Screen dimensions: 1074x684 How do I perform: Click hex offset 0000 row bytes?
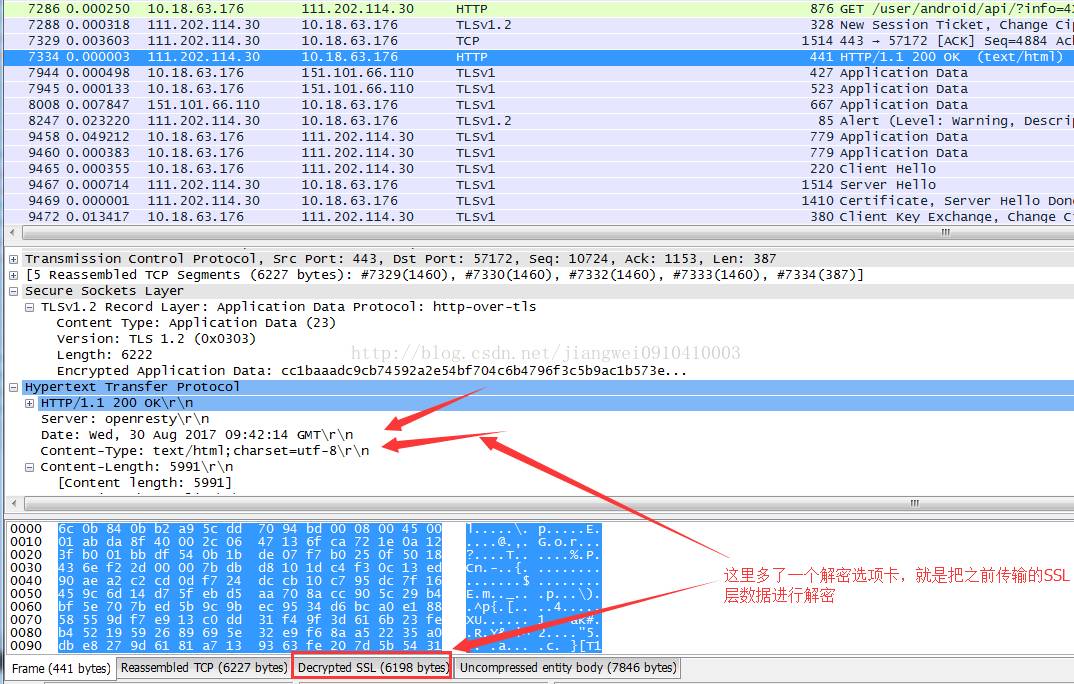click(250, 529)
